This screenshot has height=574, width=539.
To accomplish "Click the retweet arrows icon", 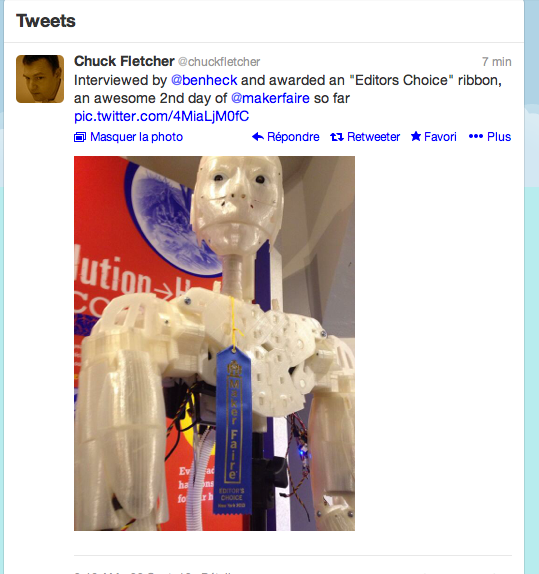I will (337, 137).
